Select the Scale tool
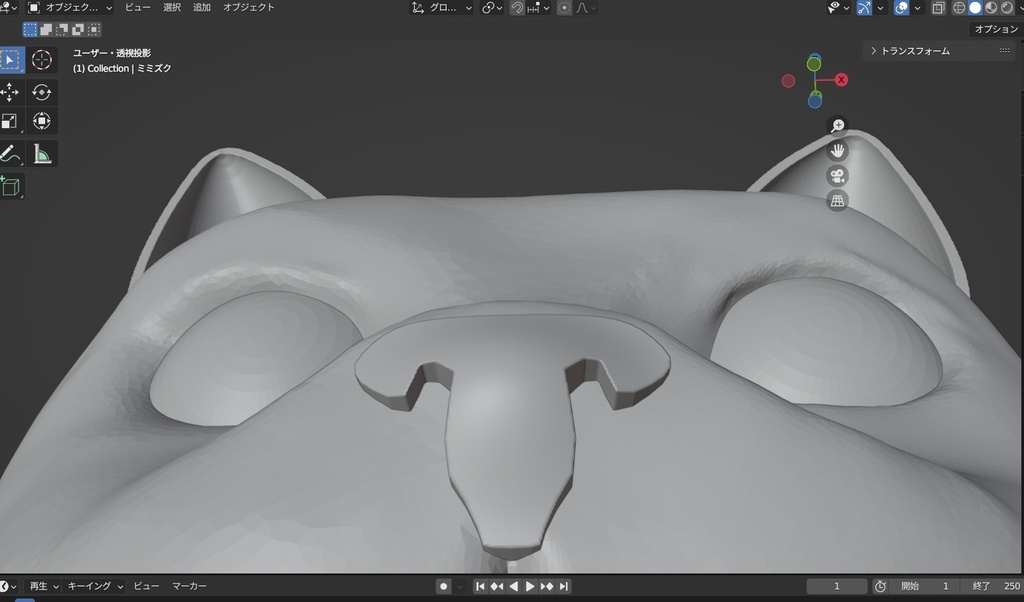 coord(10,121)
